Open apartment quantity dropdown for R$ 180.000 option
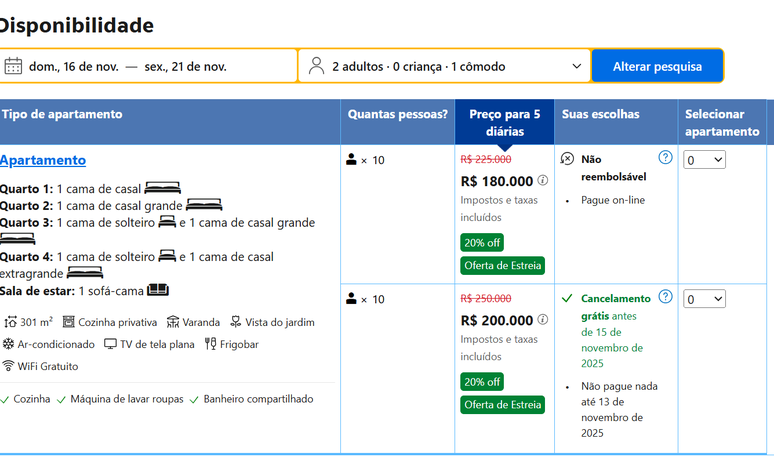 pos(704,160)
